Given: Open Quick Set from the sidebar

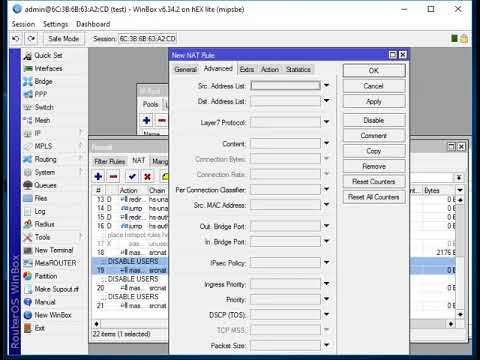Looking at the screenshot, I should tap(49, 55).
